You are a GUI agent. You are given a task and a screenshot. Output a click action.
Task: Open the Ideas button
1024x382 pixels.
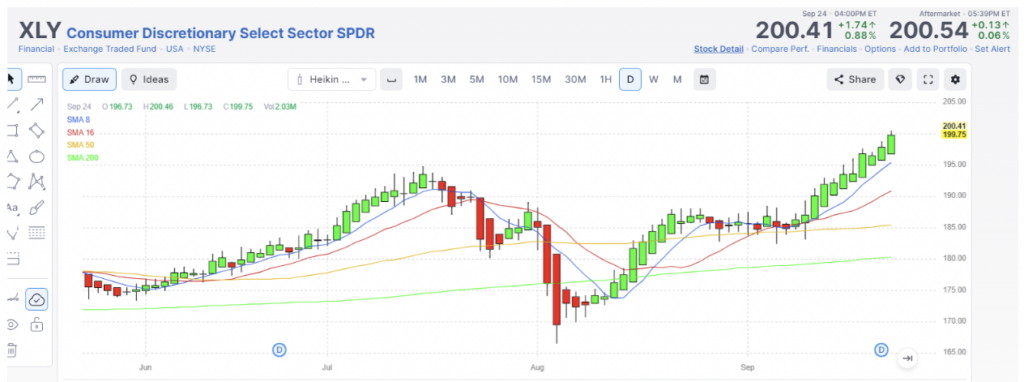pyautogui.click(x=149, y=79)
